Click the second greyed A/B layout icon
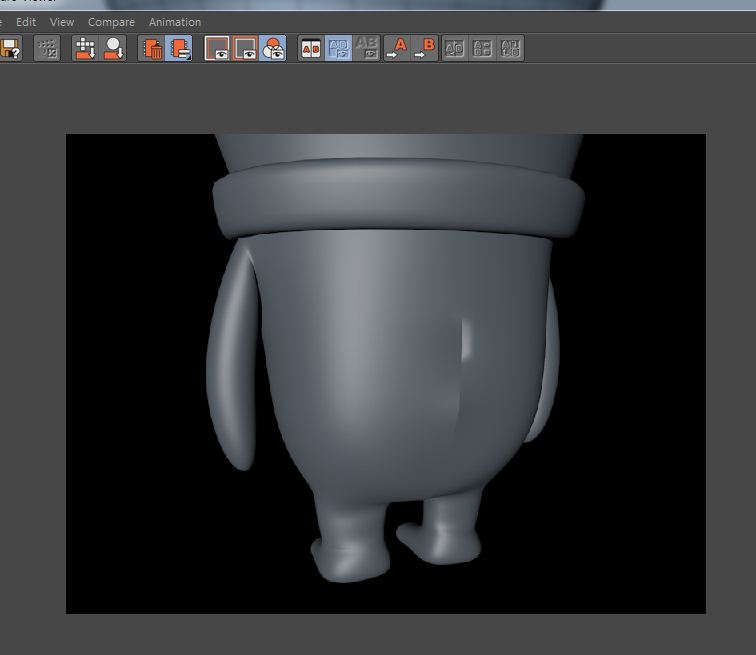Viewport: 756px width, 655px height. click(483, 48)
